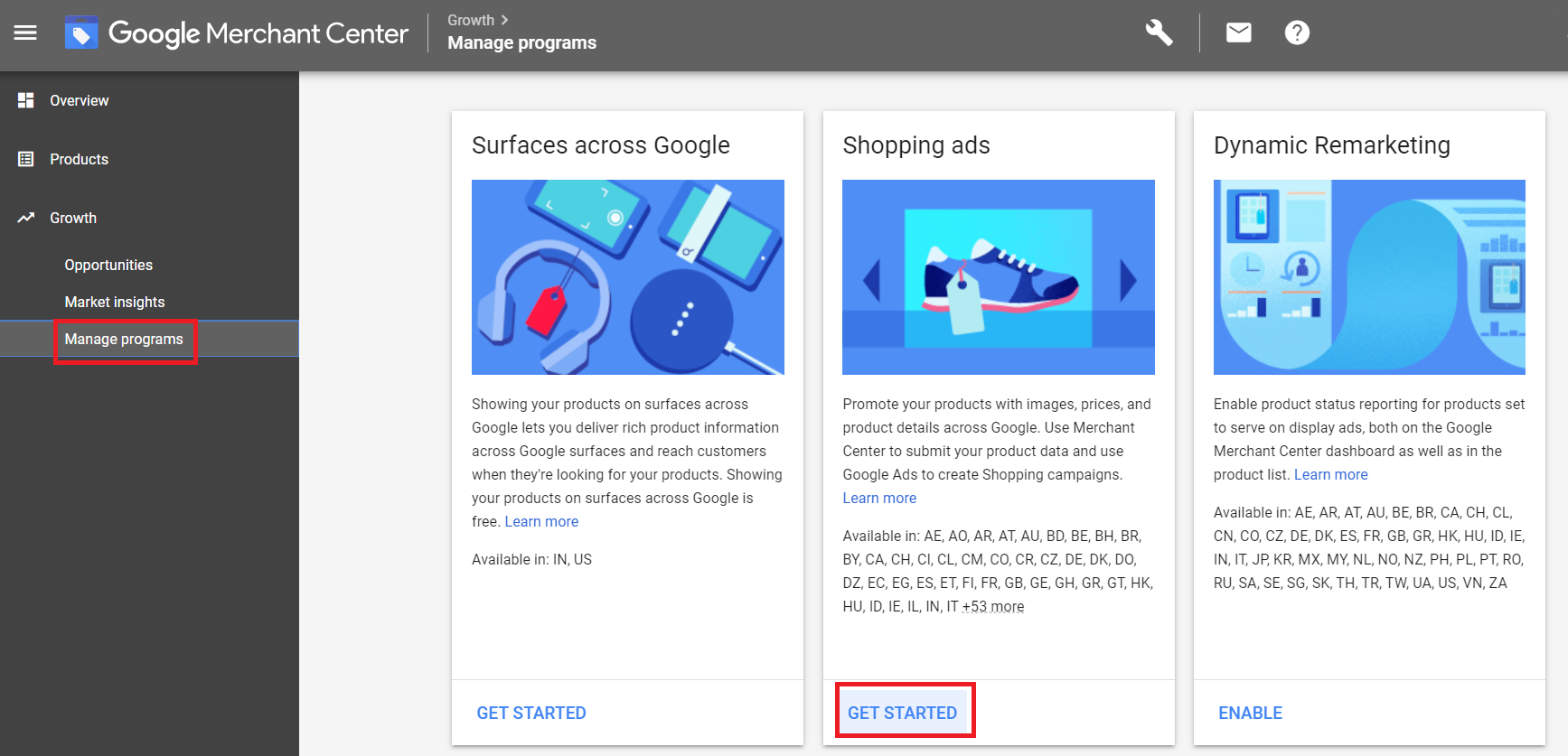Click the Surfaces across Google illustration
Image resolution: width=1568 pixels, height=756 pixels.
tap(628, 277)
